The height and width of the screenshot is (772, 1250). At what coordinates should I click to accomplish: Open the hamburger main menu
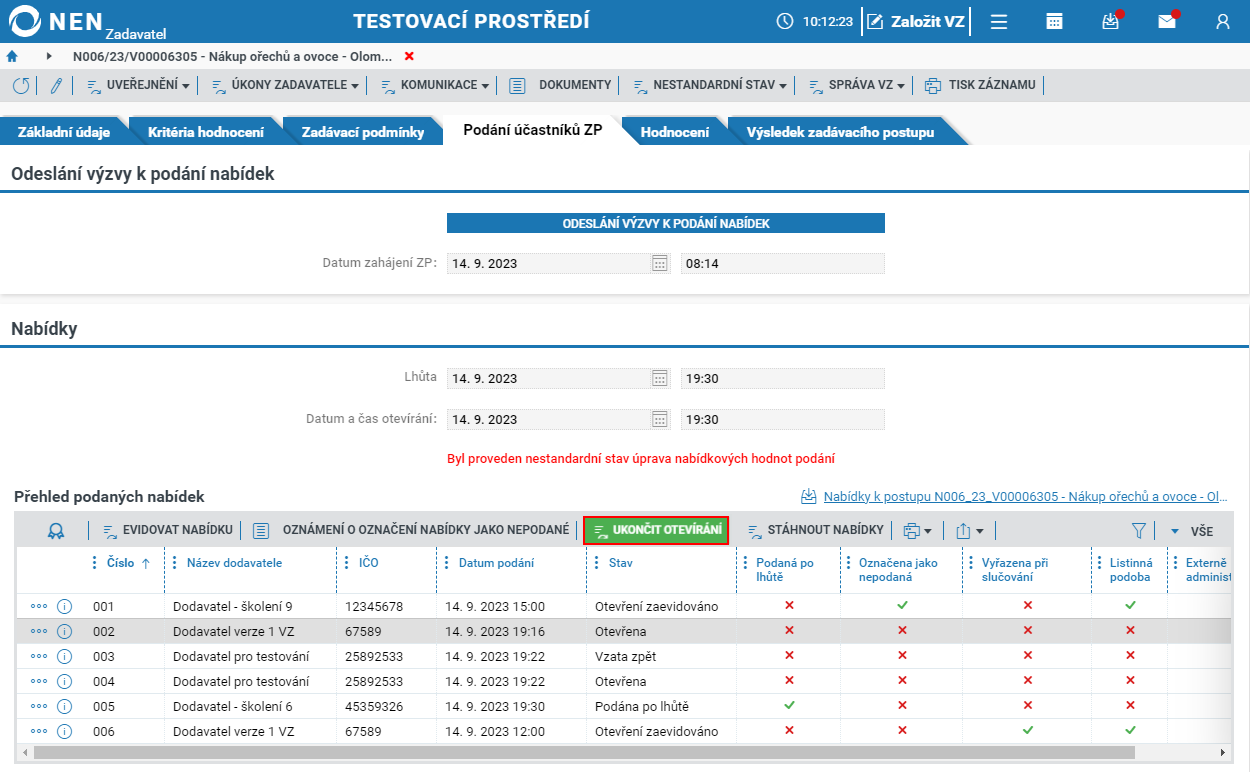[x=998, y=21]
